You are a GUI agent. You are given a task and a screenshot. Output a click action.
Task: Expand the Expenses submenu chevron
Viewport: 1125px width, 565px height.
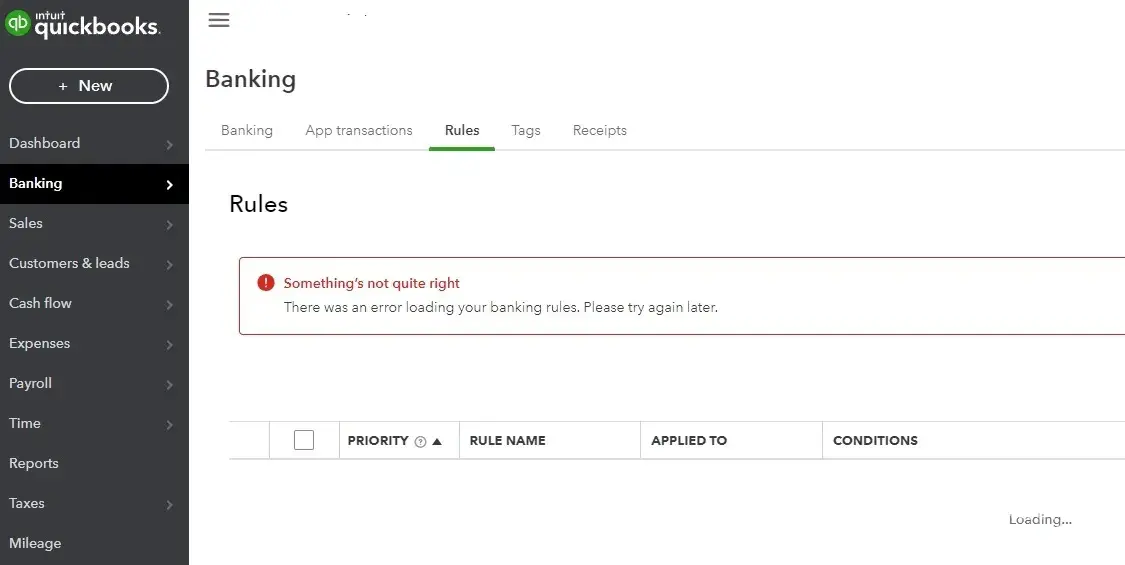(x=169, y=344)
